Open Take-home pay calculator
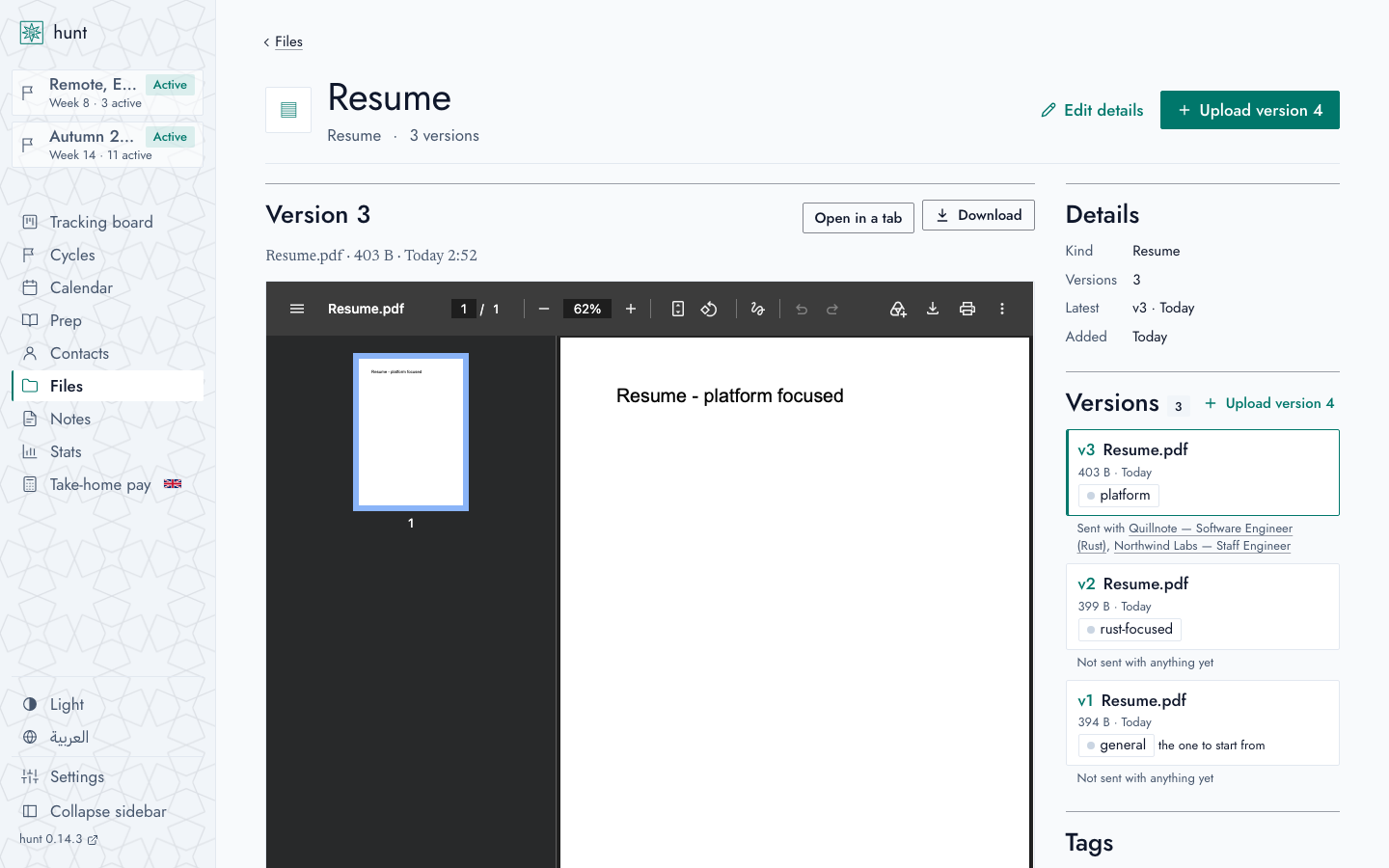 pyautogui.click(x=108, y=484)
